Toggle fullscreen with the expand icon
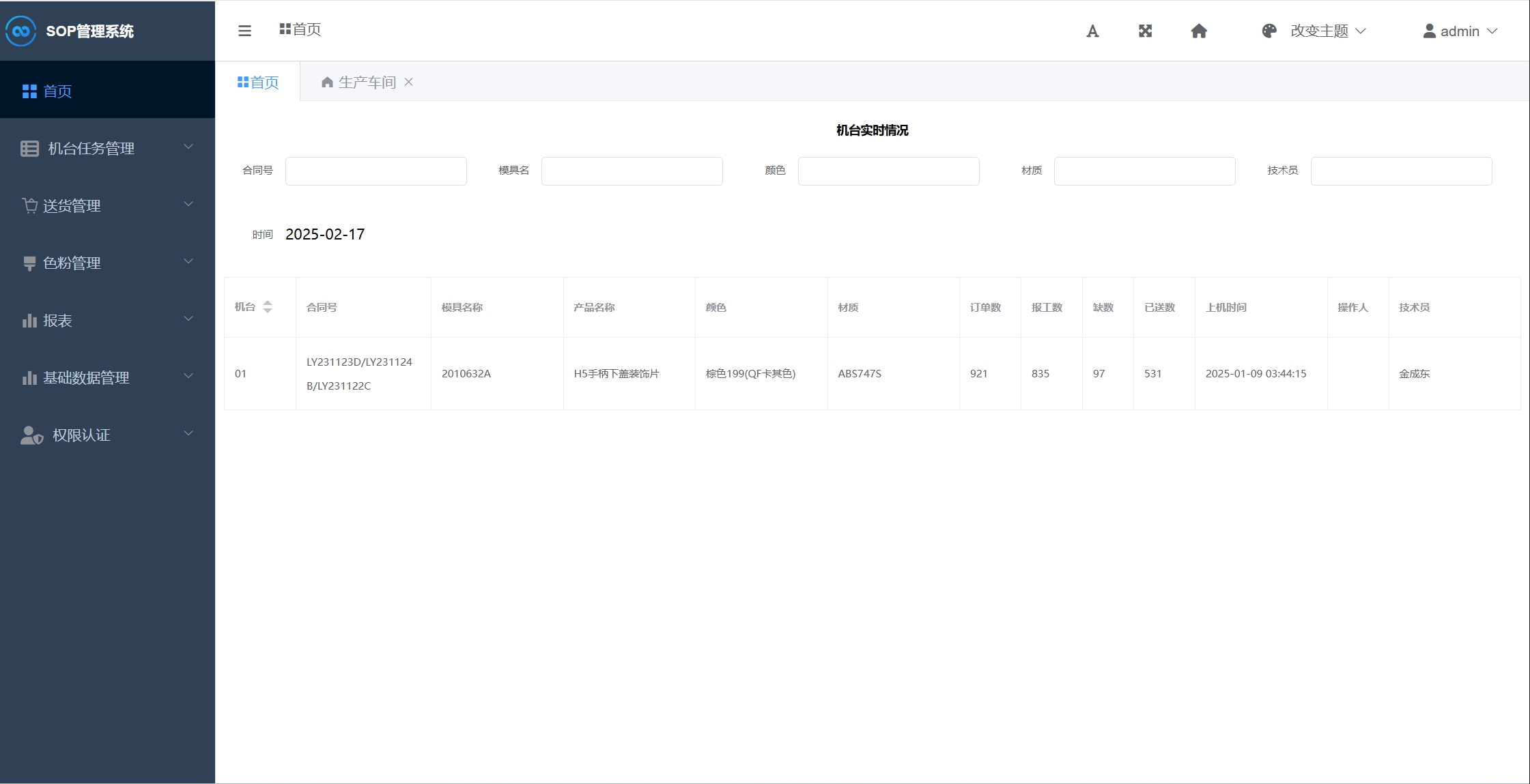The width and height of the screenshot is (1530, 784). 1145,31
